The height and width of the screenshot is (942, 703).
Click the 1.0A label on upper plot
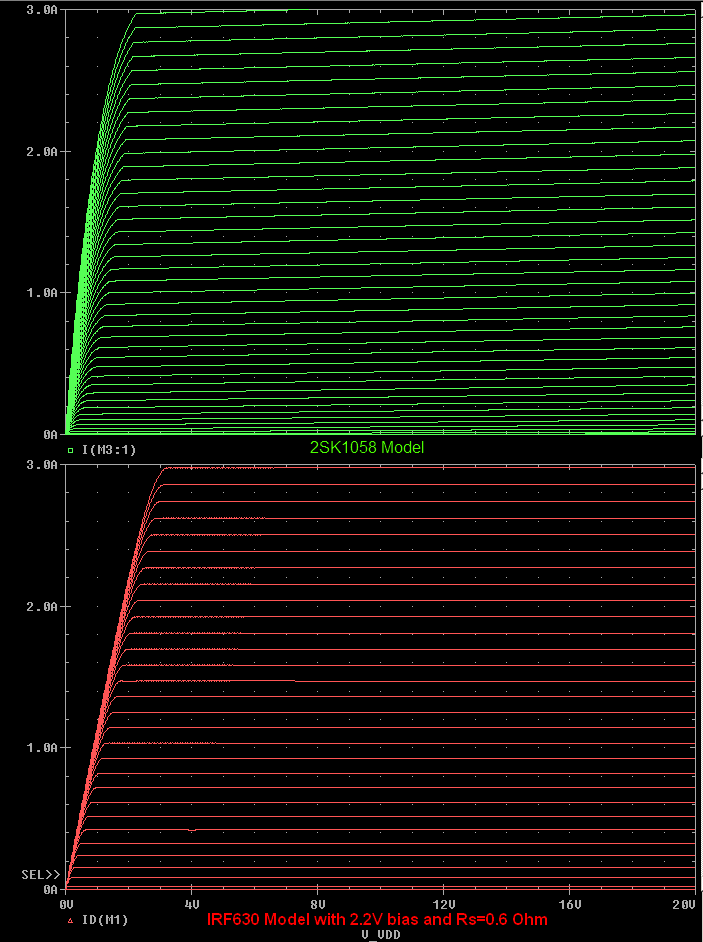pyautogui.click(x=41, y=293)
